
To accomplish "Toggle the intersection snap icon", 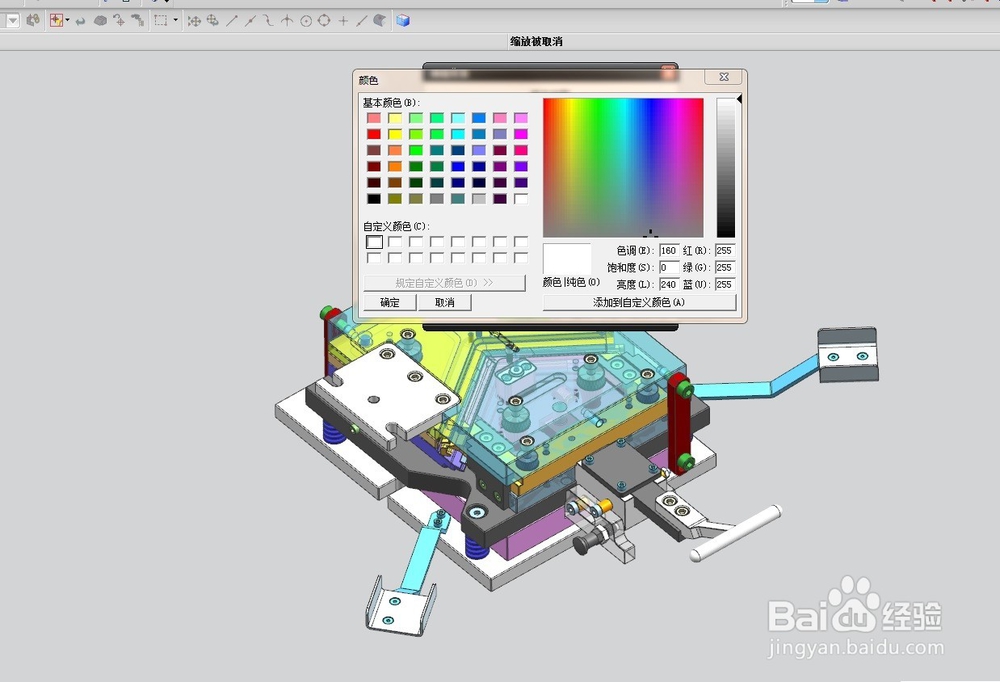I will click(287, 21).
